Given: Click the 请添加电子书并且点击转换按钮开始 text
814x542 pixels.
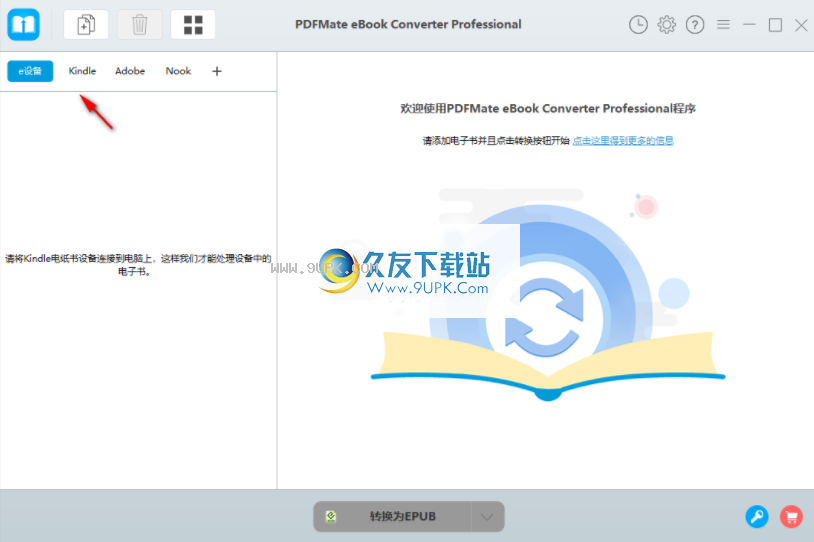Looking at the screenshot, I should (496, 140).
